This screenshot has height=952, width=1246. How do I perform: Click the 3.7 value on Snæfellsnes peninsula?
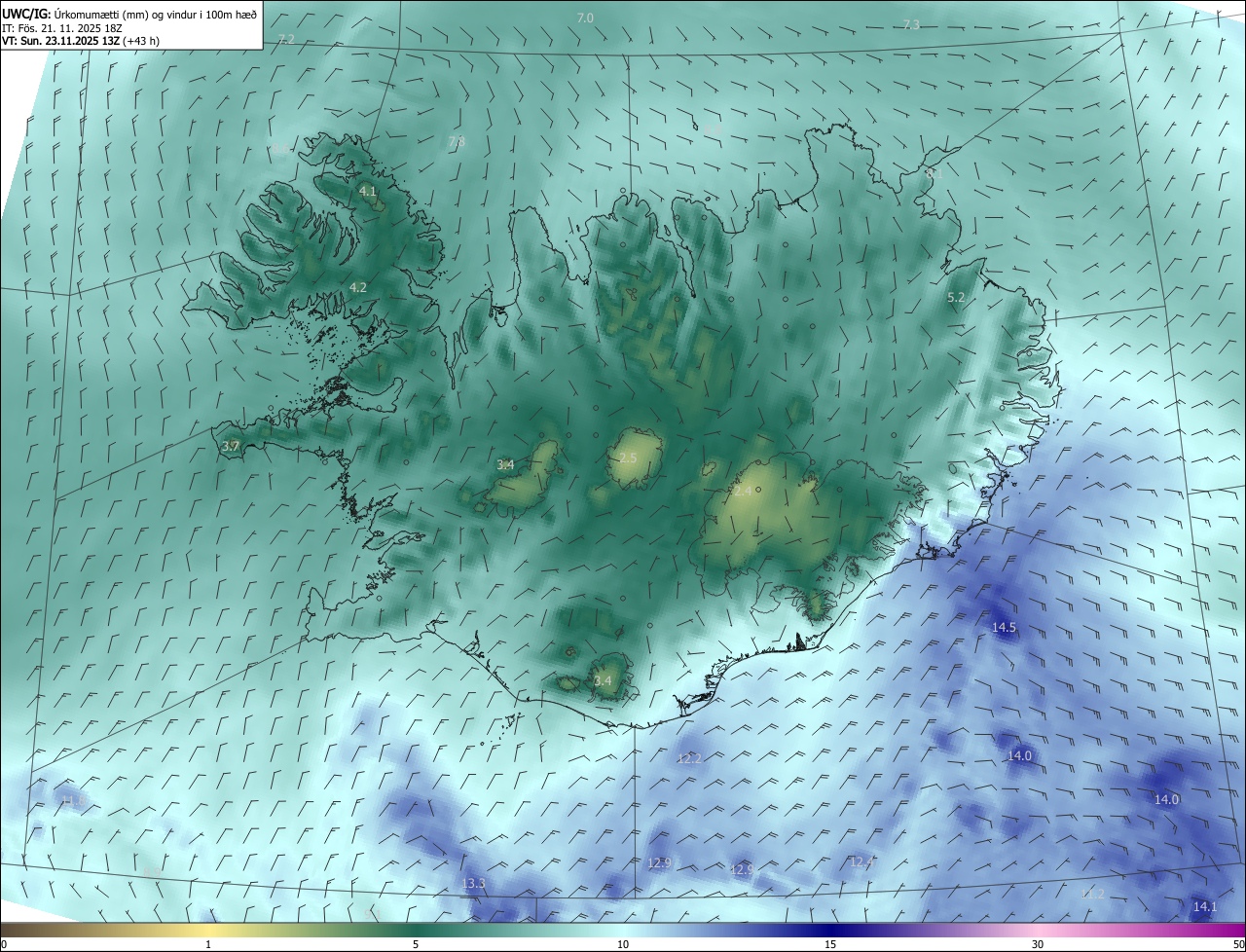tap(231, 446)
